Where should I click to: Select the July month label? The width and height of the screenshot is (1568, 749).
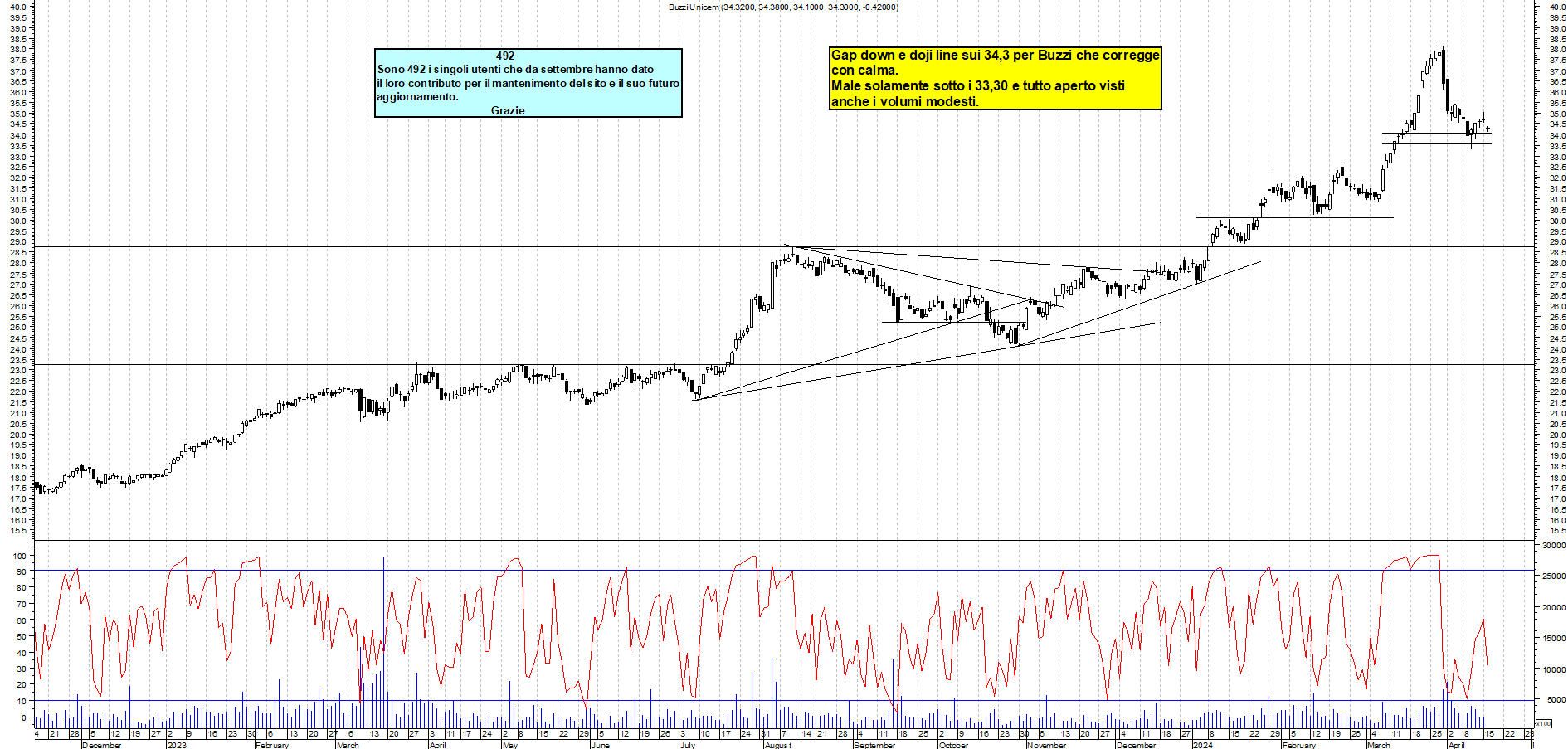(688, 745)
